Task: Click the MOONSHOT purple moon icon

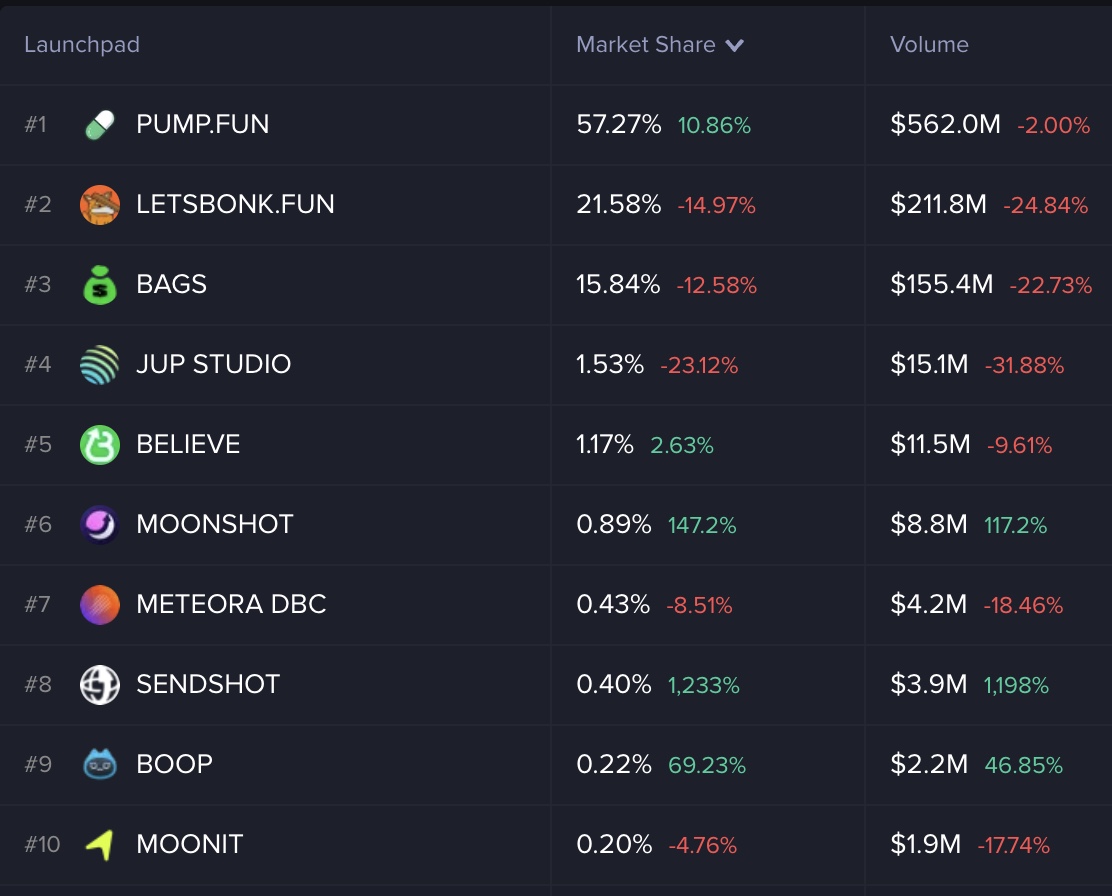Action: [x=100, y=525]
